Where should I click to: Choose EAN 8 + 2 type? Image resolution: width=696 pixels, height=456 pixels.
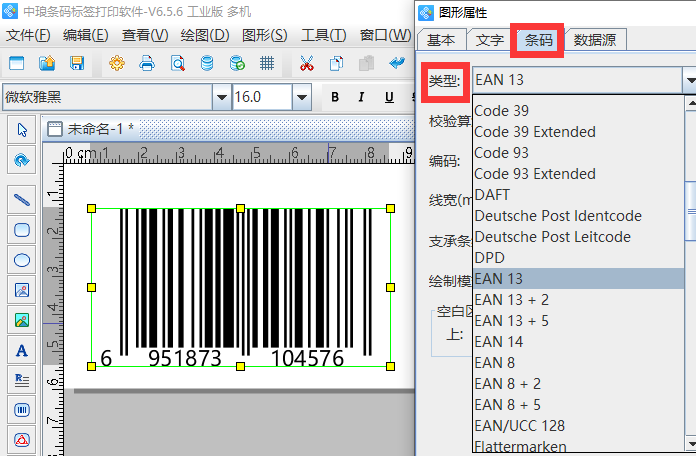(x=578, y=384)
